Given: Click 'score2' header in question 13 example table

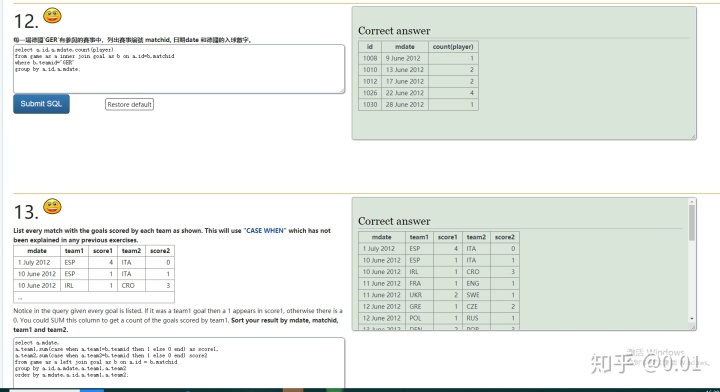Looking at the screenshot, I should (x=160, y=251).
